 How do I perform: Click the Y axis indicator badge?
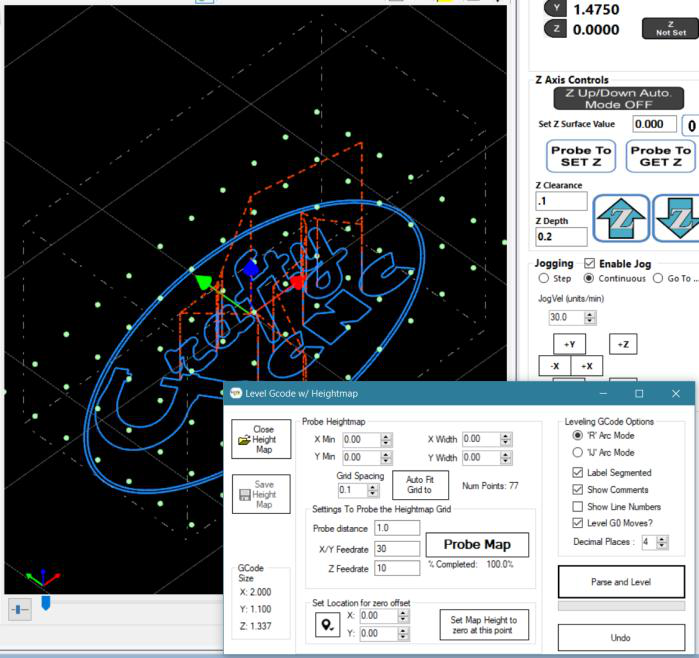tap(555, 8)
